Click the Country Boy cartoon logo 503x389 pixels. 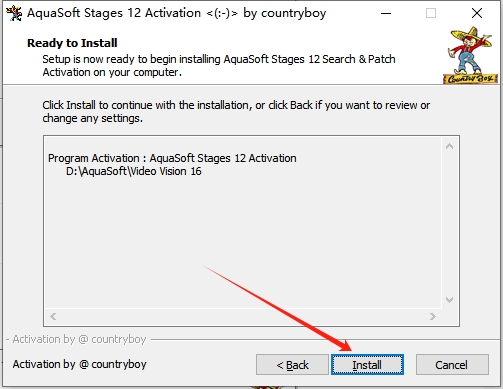click(x=470, y=55)
